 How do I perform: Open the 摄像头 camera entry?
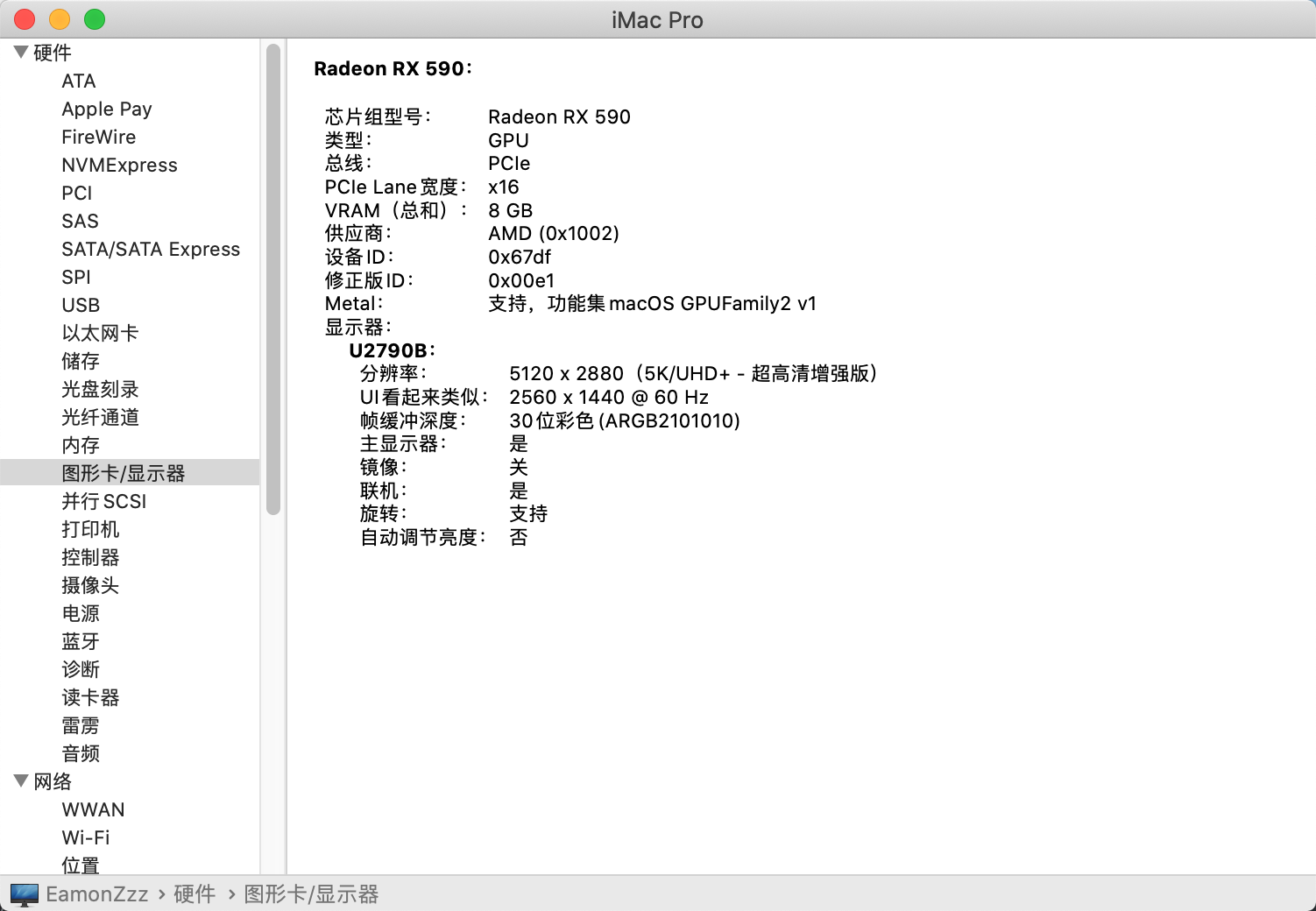(x=90, y=585)
